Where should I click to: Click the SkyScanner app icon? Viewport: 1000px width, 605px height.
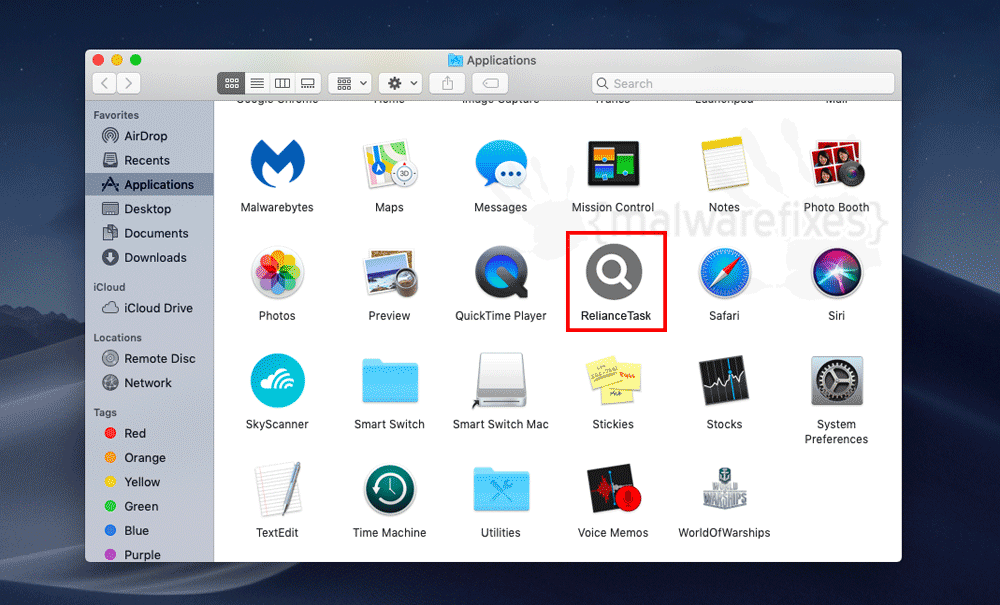(277, 381)
